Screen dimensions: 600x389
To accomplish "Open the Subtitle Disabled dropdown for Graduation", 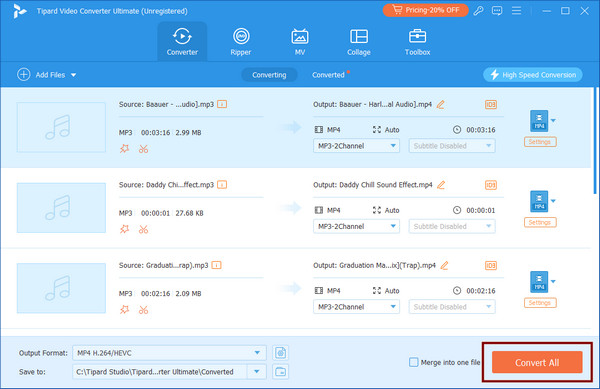I will (452, 307).
